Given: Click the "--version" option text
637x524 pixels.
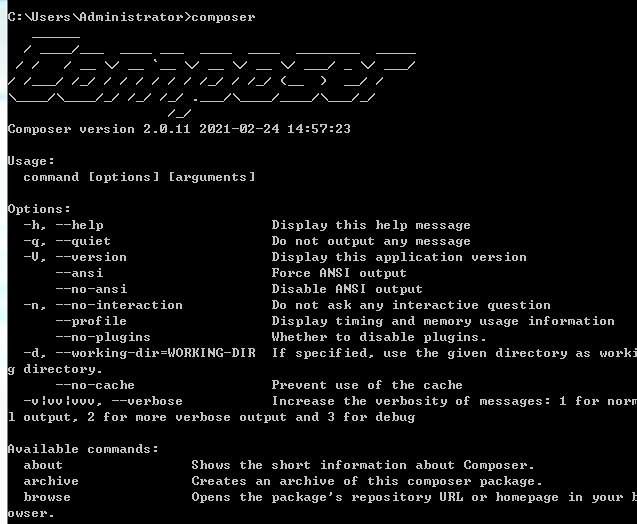Looking at the screenshot, I should coord(91,257).
